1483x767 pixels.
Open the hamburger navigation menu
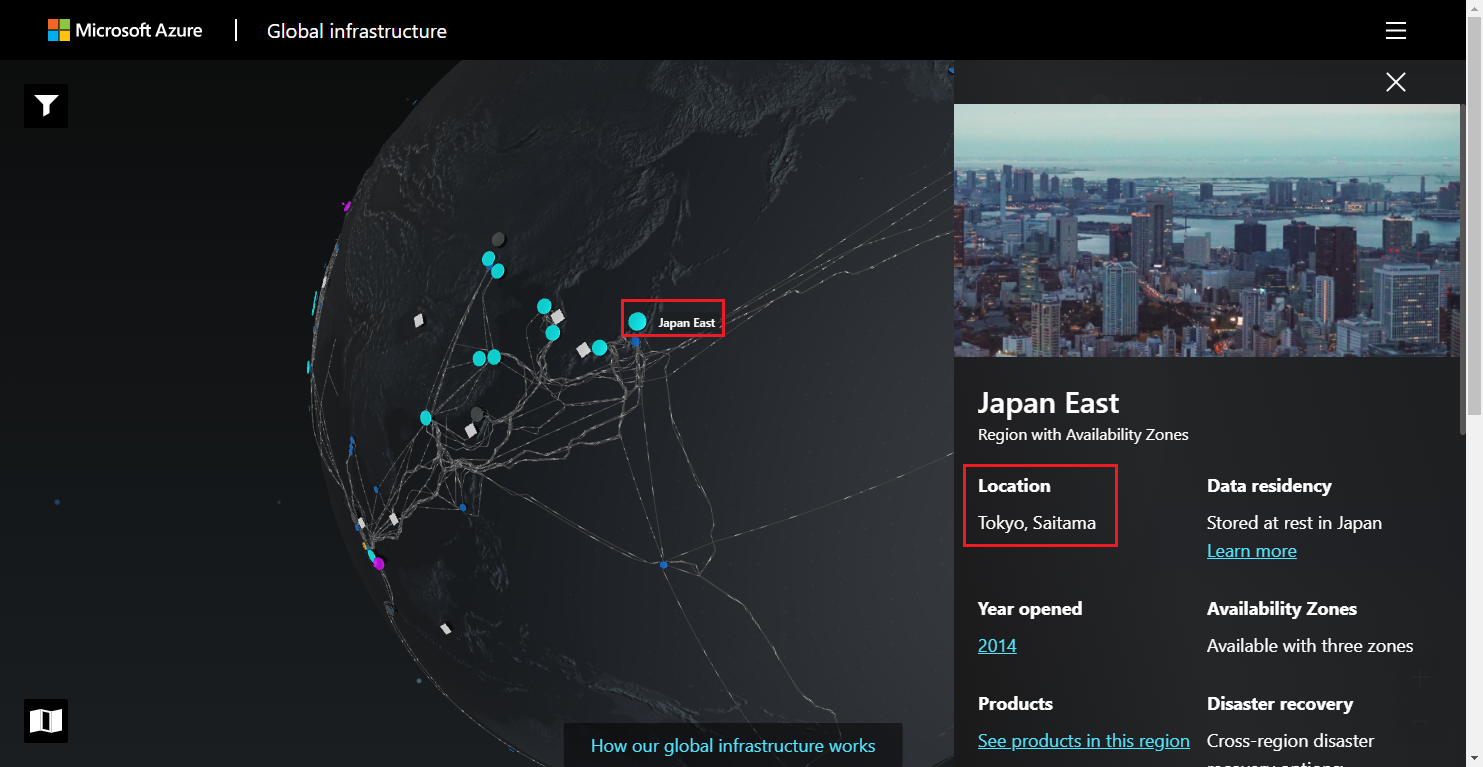[1396, 31]
